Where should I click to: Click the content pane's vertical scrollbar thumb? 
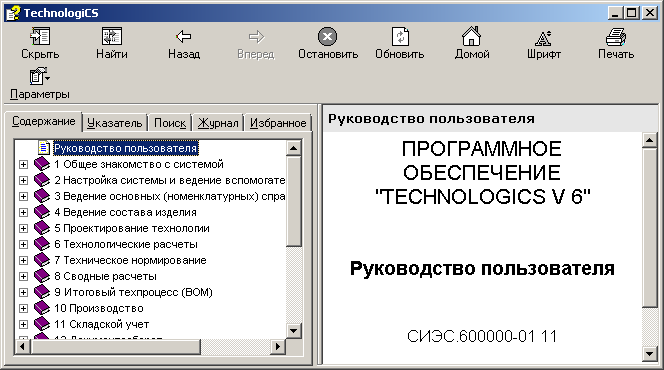click(650, 227)
